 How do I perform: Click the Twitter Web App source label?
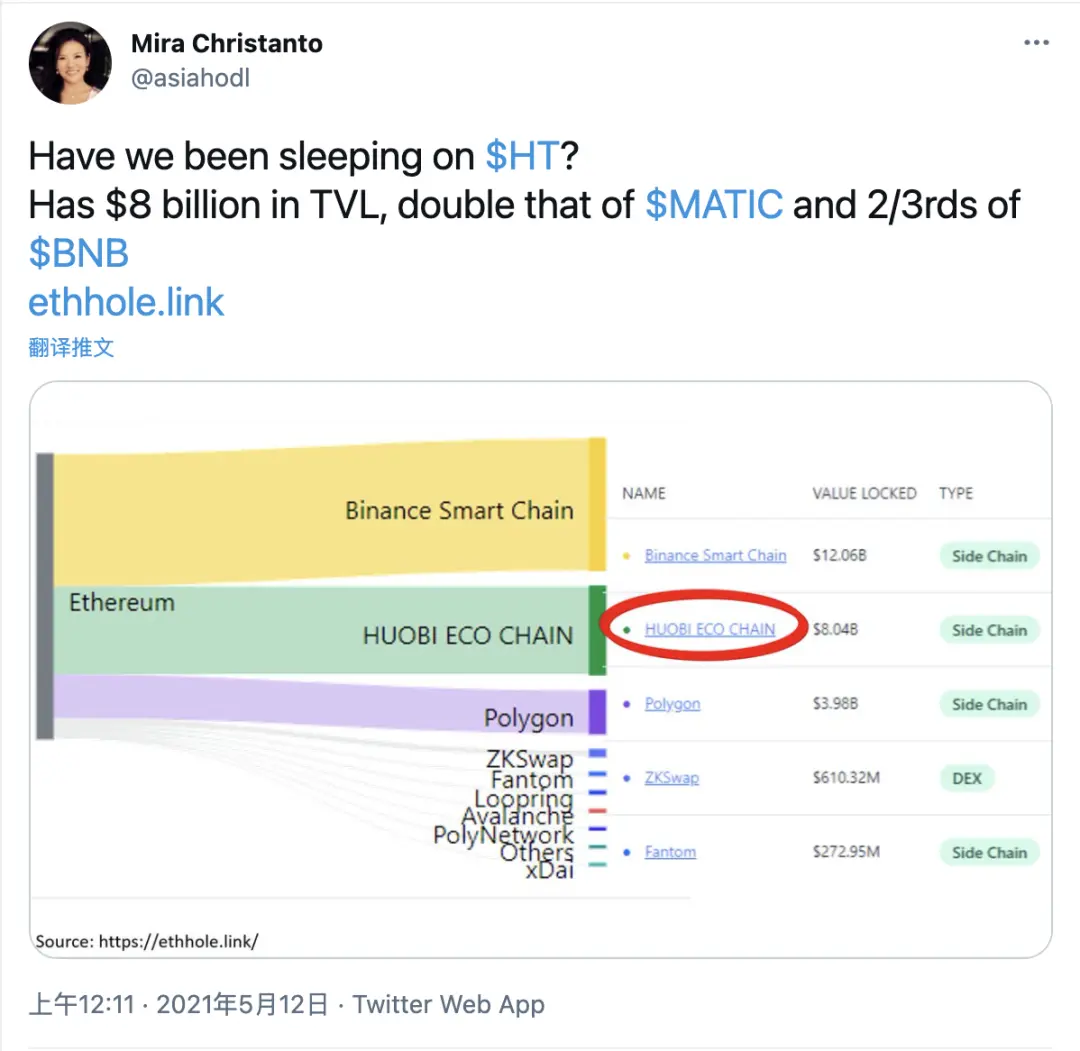[x=448, y=1004]
